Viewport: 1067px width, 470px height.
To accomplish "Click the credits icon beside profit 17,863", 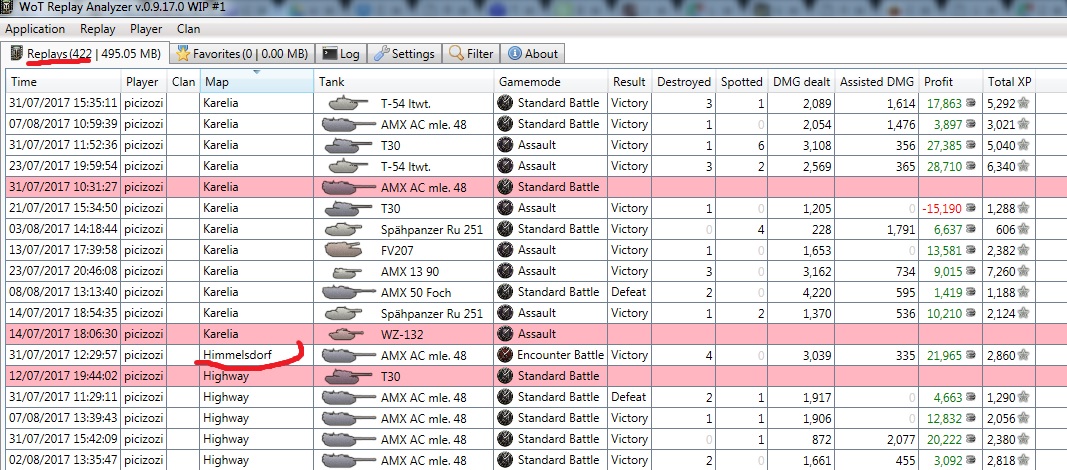I will pos(970,103).
